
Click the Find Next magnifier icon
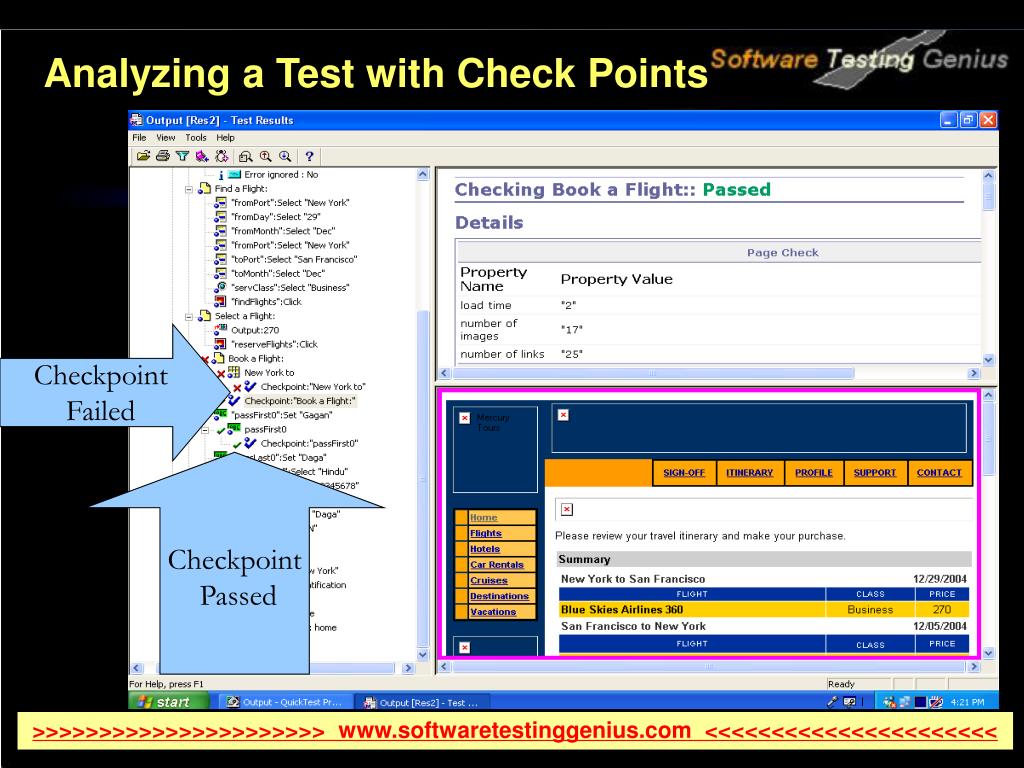284,156
